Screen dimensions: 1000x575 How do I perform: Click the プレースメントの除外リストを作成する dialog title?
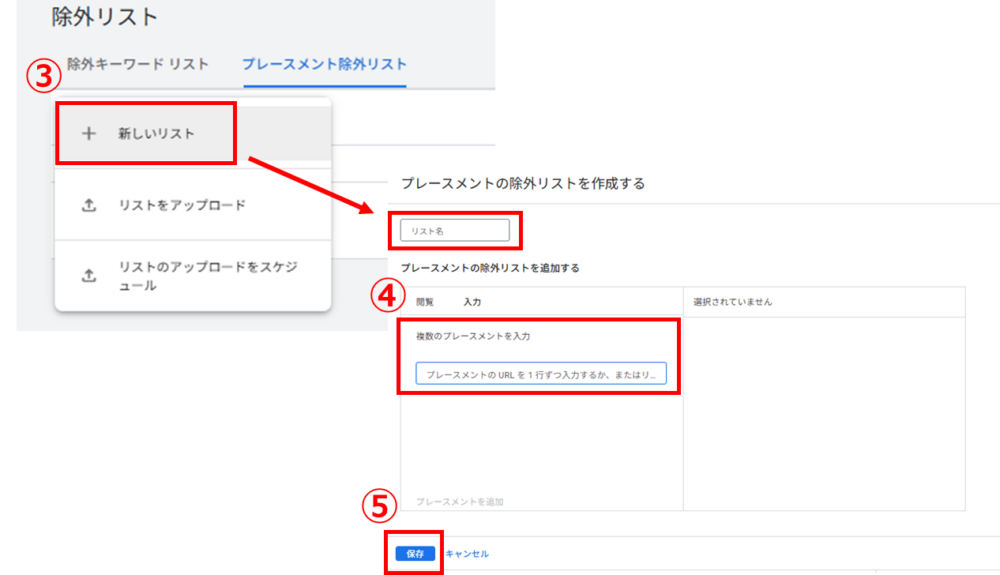point(523,183)
